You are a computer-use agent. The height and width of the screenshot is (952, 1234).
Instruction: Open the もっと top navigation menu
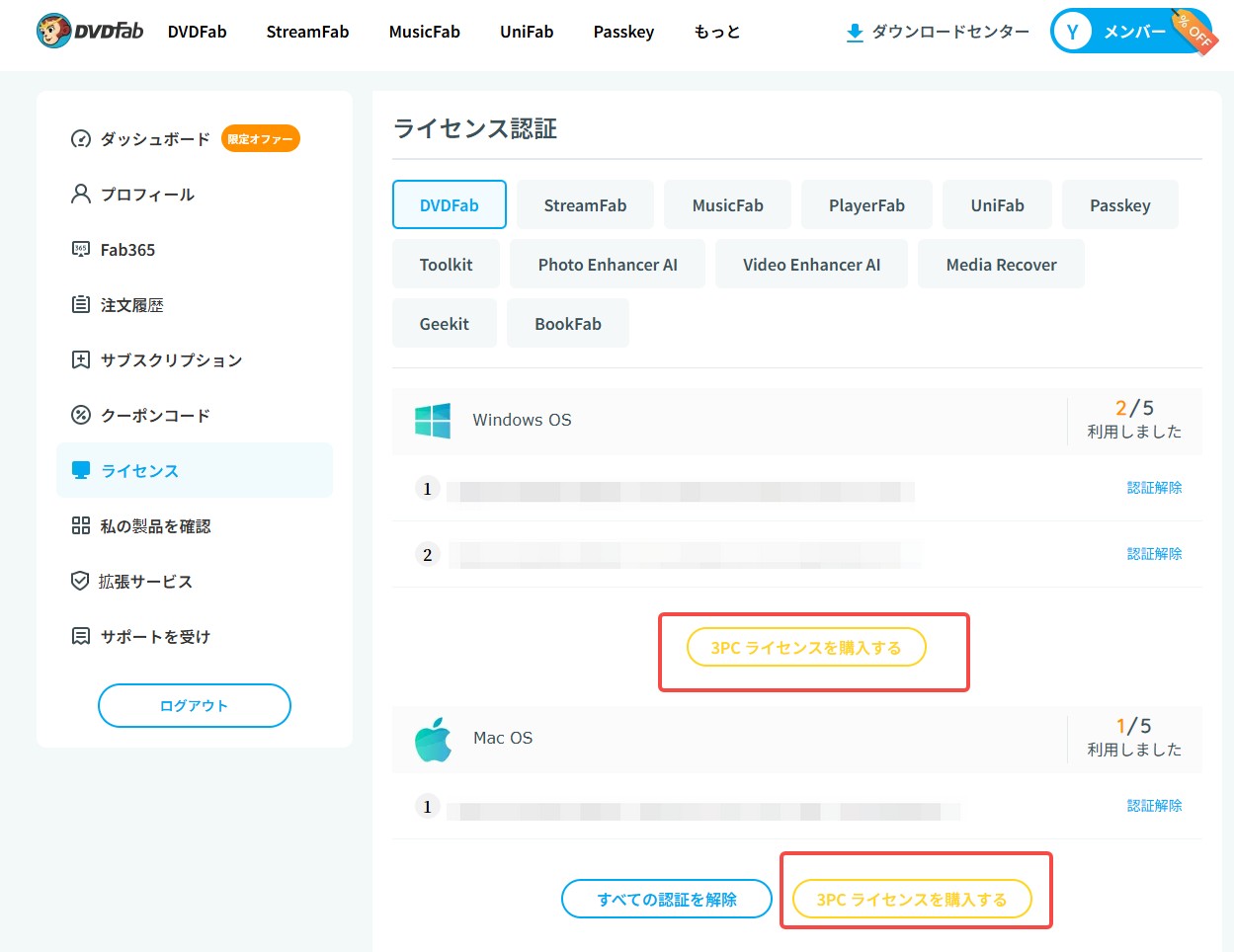[x=717, y=32]
